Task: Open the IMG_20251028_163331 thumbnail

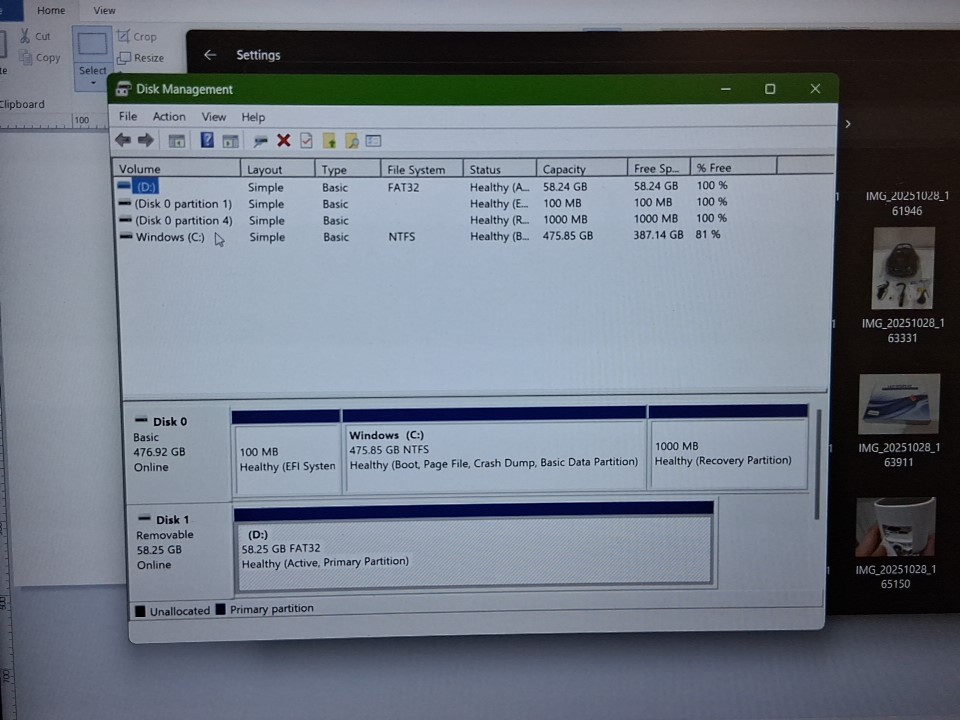Action: tap(903, 268)
